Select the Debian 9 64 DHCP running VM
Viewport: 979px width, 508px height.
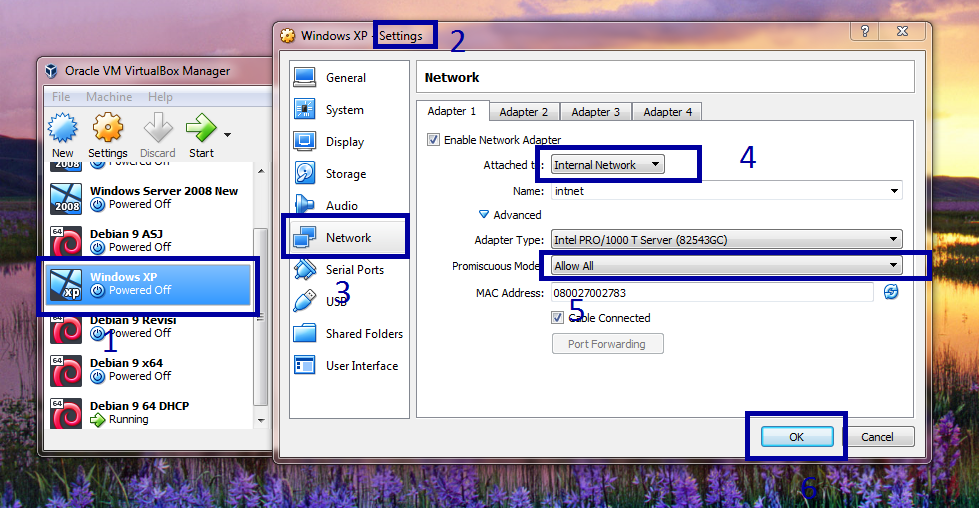148,413
